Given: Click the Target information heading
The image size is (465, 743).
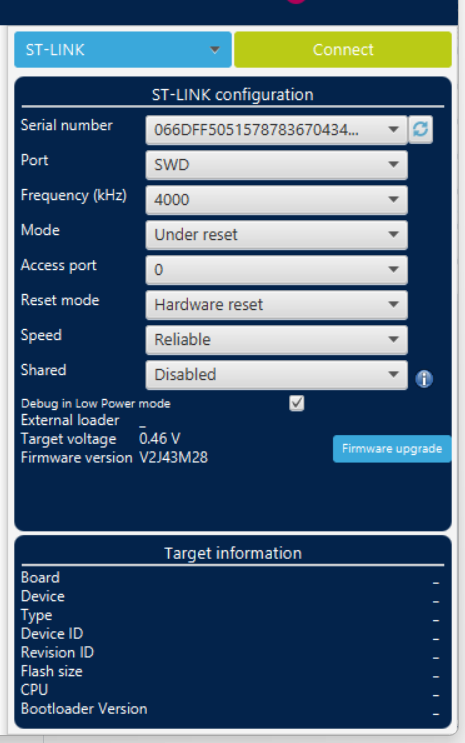Looking at the screenshot, I should (x=233, y=553).
